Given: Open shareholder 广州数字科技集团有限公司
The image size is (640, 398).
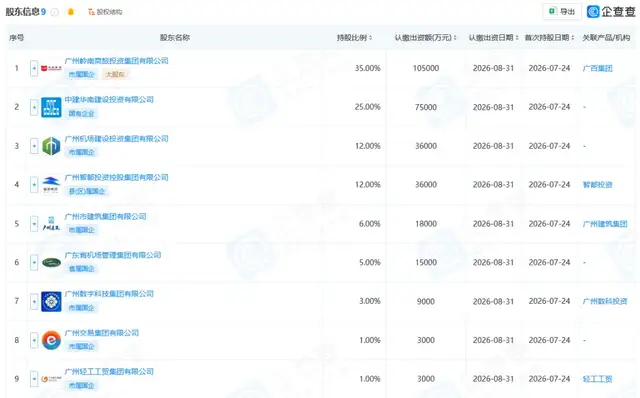Looking at the screenshot, I should (x=109, y=294).
